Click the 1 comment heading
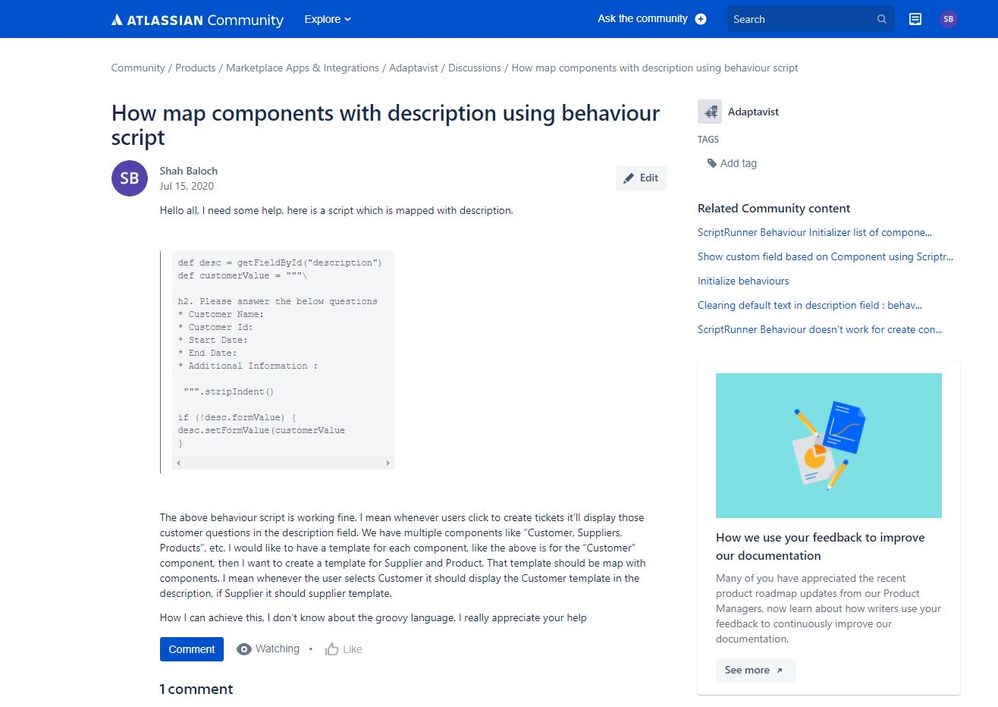 pyautogui.click(x=196, y=689)
